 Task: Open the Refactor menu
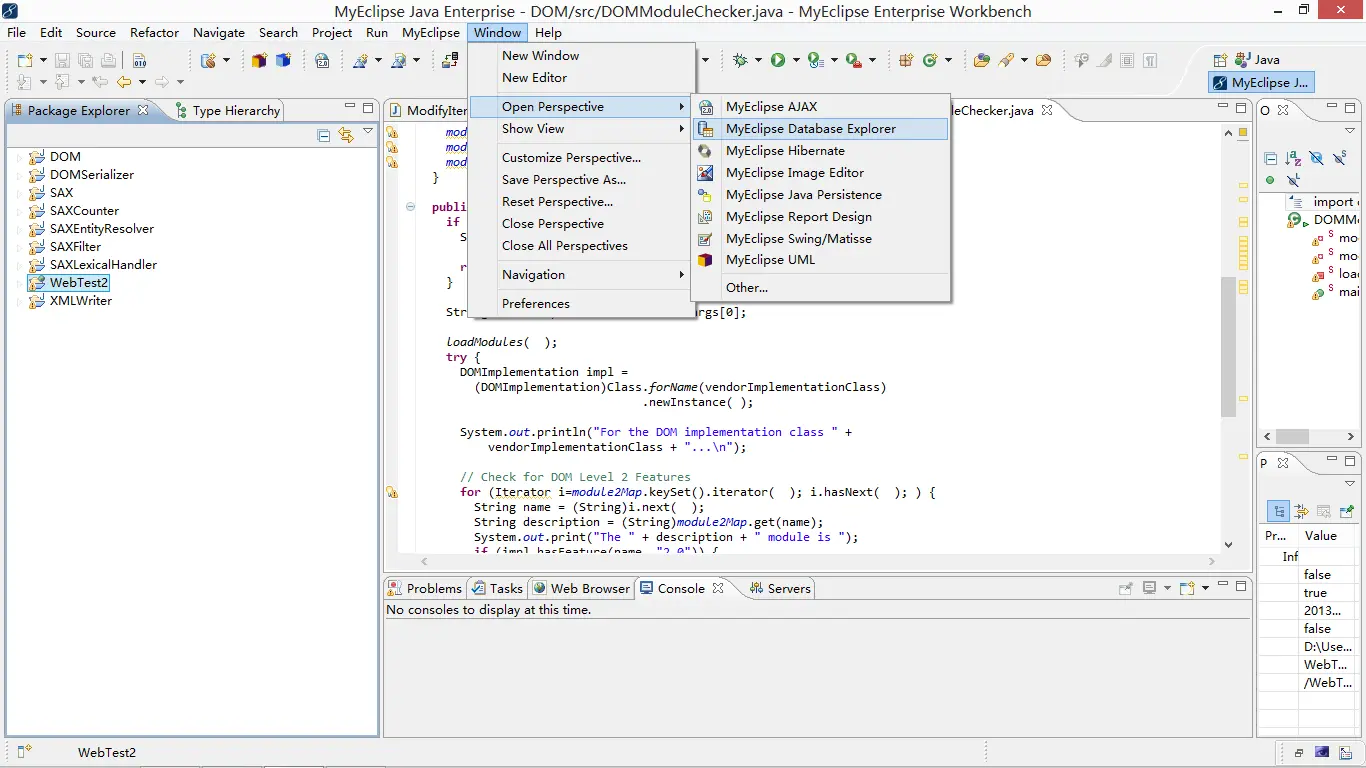[x=154, y=33]
